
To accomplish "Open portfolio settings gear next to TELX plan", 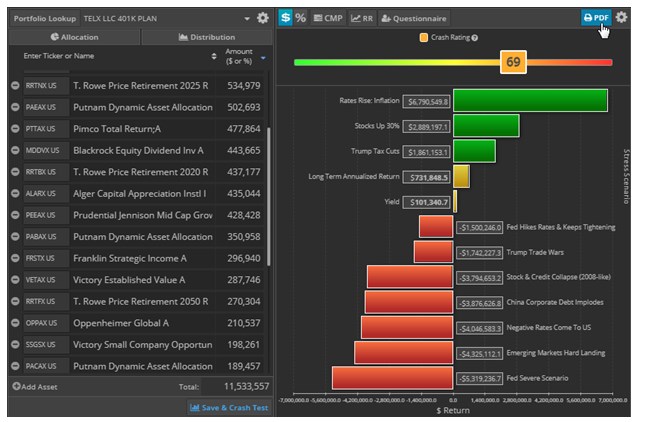I will pos(263,18).
